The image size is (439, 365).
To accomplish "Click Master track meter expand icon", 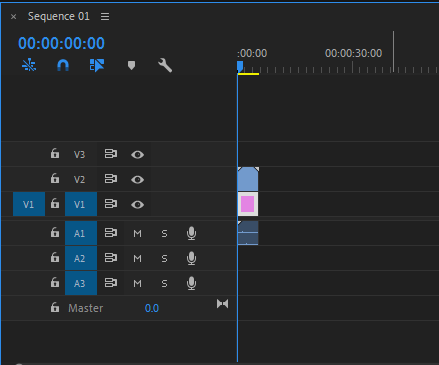I will click(x=223, y=304).
